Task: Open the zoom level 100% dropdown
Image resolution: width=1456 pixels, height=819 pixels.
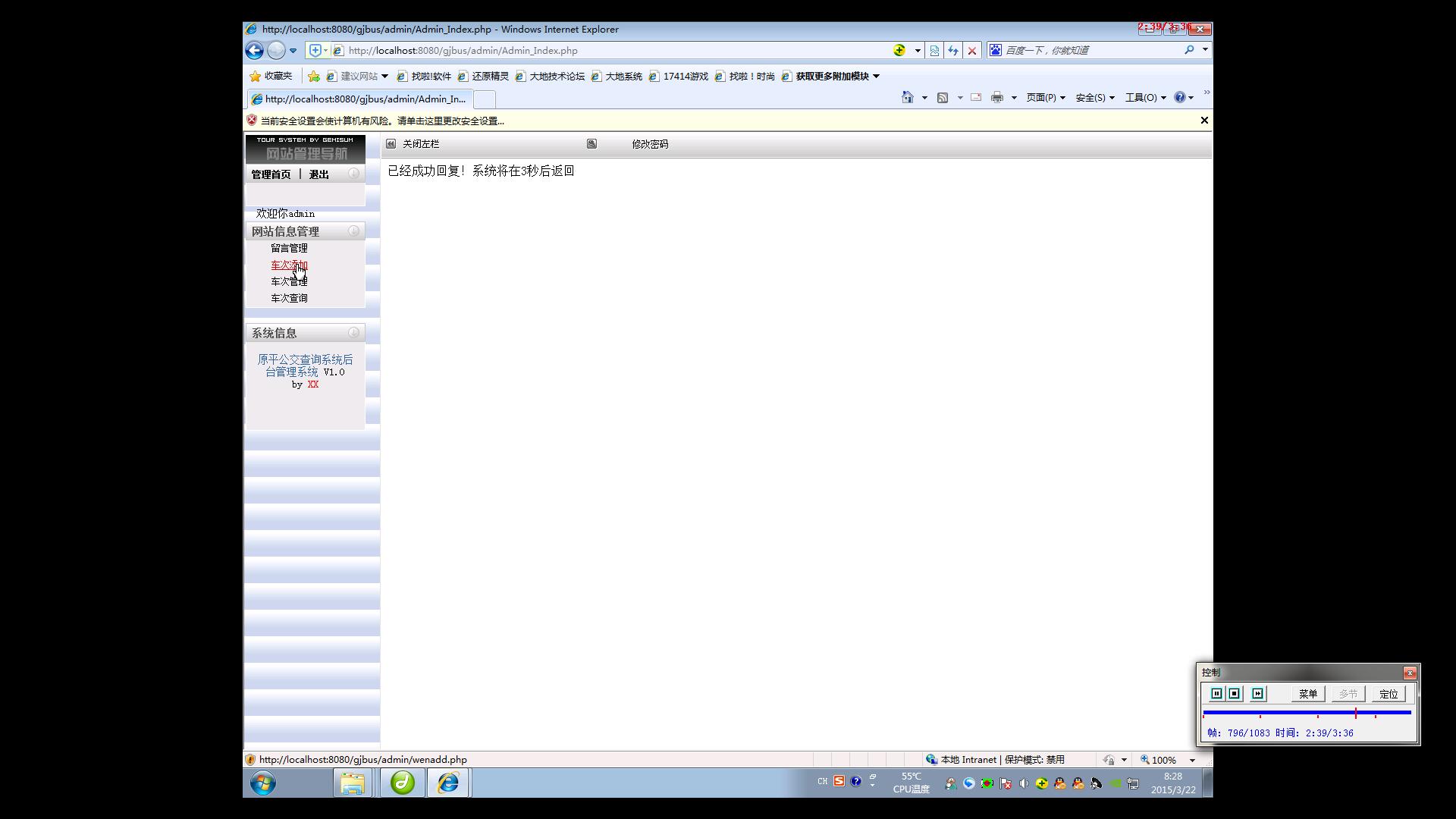Action: [1192, 760]
